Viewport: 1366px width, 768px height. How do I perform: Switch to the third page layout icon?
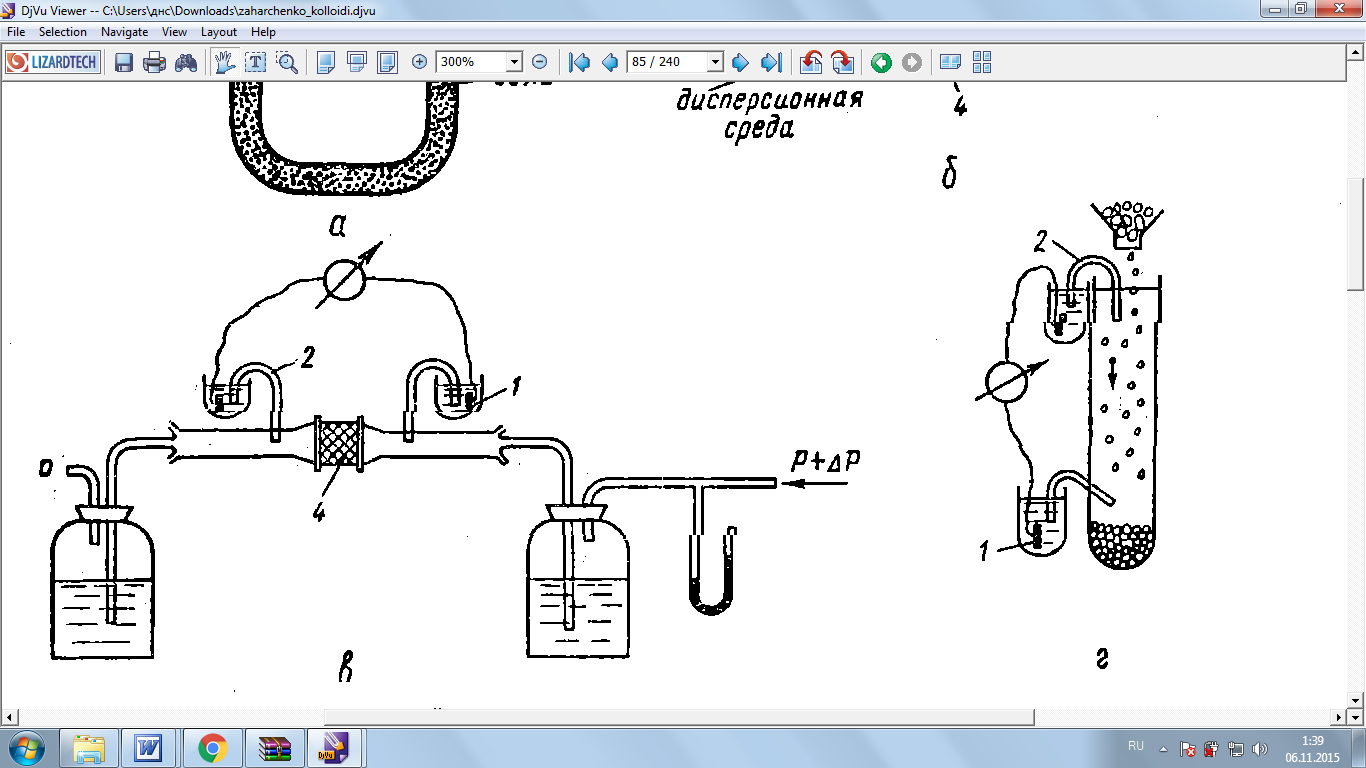(388, 62)
